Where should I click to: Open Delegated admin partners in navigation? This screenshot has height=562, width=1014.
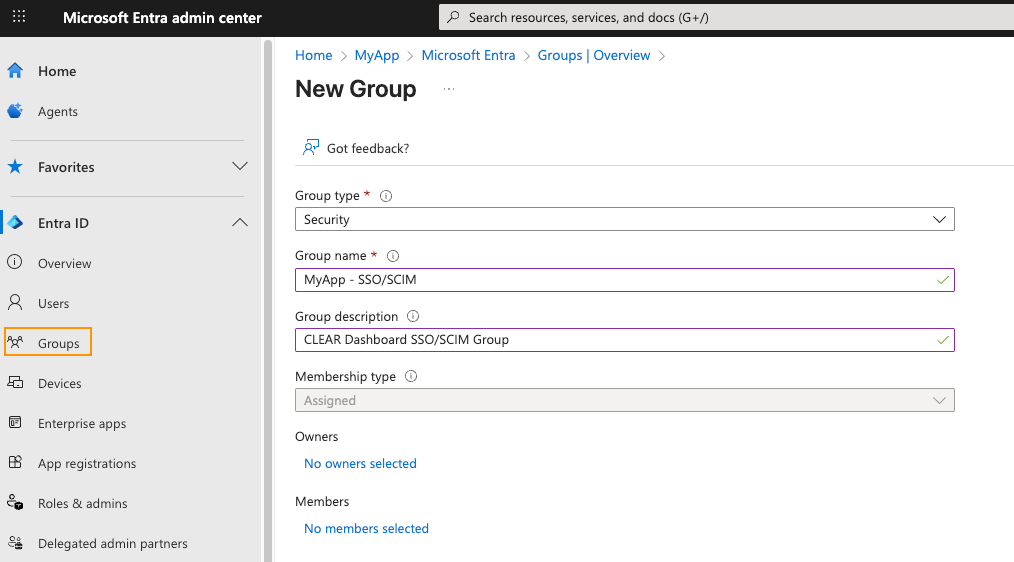(x=113, y=544)
